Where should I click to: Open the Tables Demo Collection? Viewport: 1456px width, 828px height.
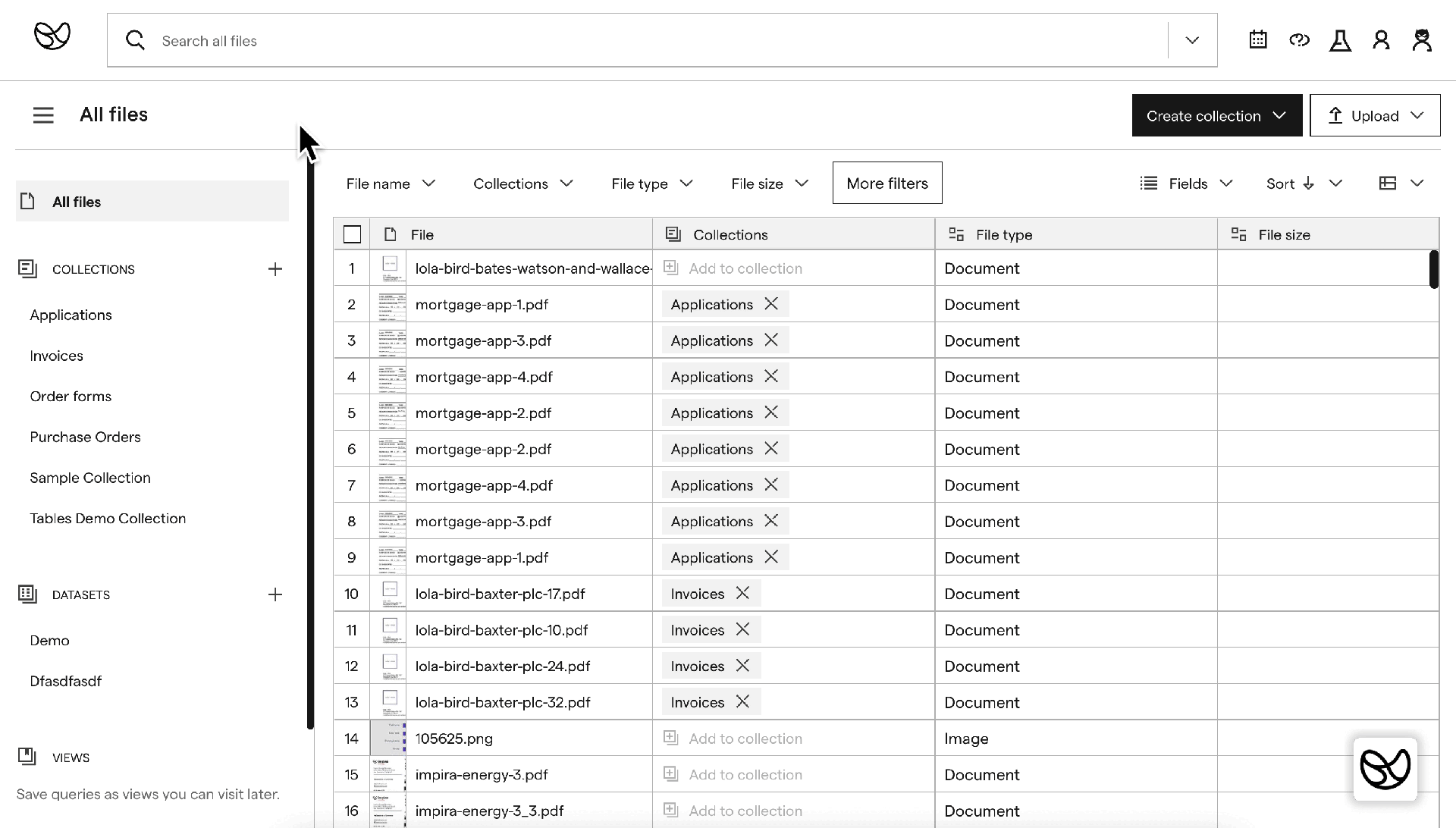108,519
